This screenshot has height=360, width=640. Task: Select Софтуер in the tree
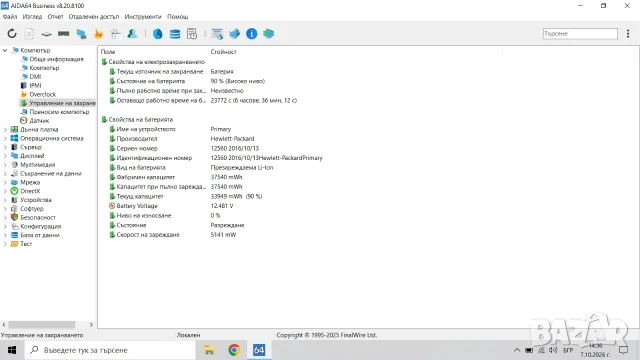[x=32, y=209]
